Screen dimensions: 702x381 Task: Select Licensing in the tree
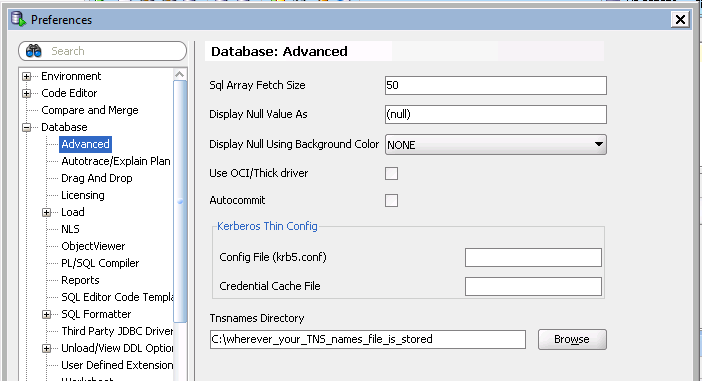(x=83, y=195)
